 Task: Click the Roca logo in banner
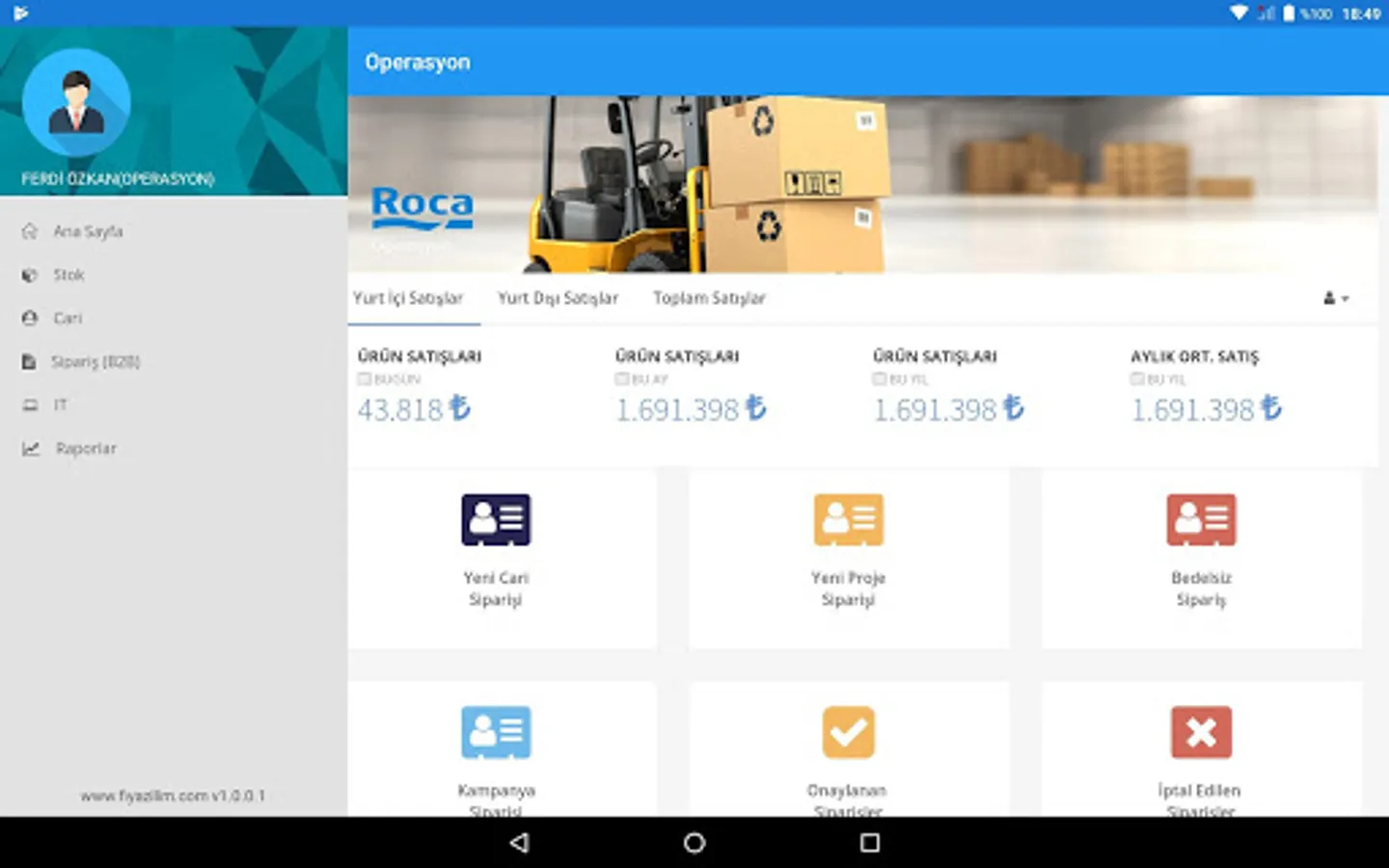422,206
